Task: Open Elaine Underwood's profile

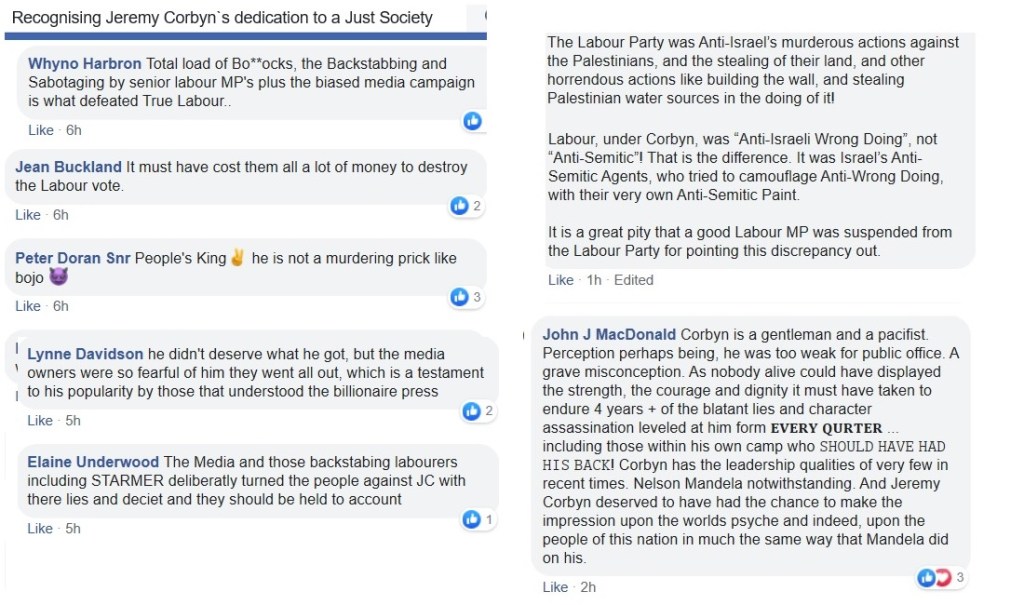Action: (x=93, y=462)
